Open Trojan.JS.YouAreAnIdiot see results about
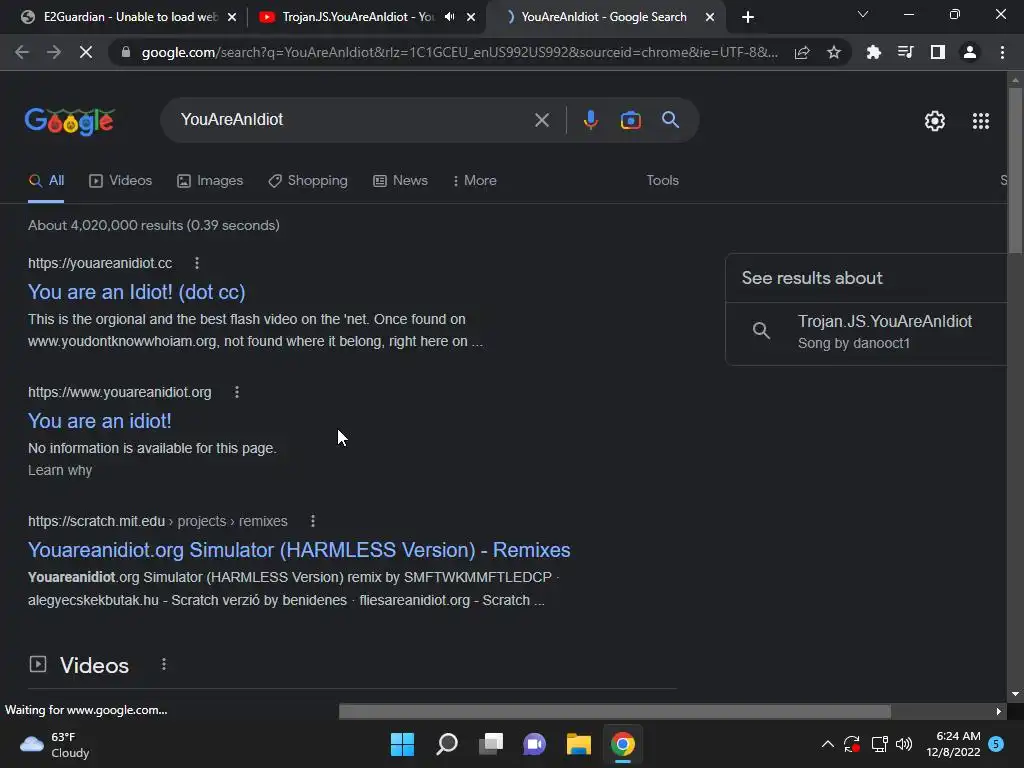1024x768 pixels. [867, 332]
